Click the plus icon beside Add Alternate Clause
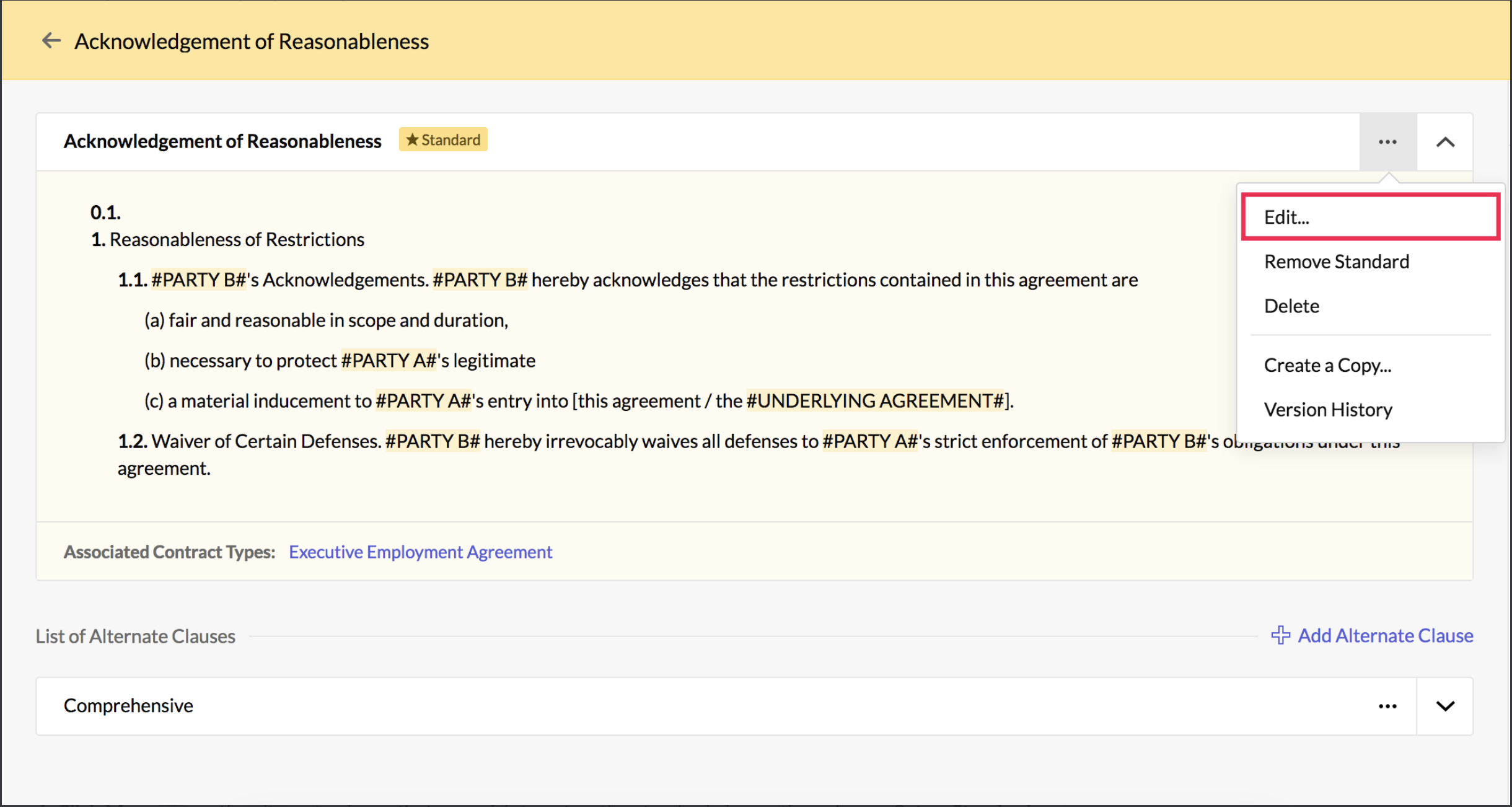The height and width of the screenshot is (807, 1512). tap(1280, 635)
